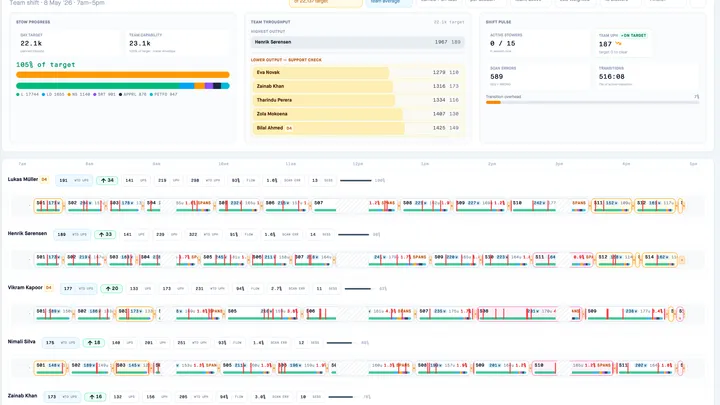Click the transition overhead progress bar
Viewport: 720px width, 405px height.
click(592, 102)
